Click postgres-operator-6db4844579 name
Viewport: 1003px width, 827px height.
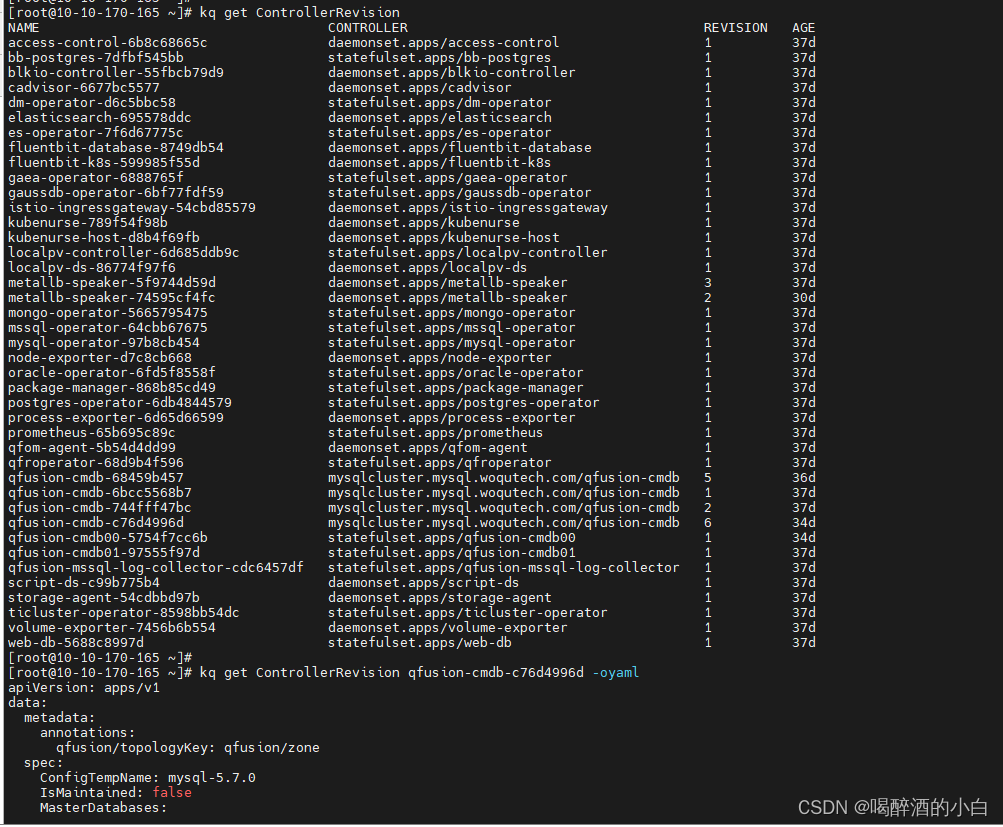(x=120, y=404)
